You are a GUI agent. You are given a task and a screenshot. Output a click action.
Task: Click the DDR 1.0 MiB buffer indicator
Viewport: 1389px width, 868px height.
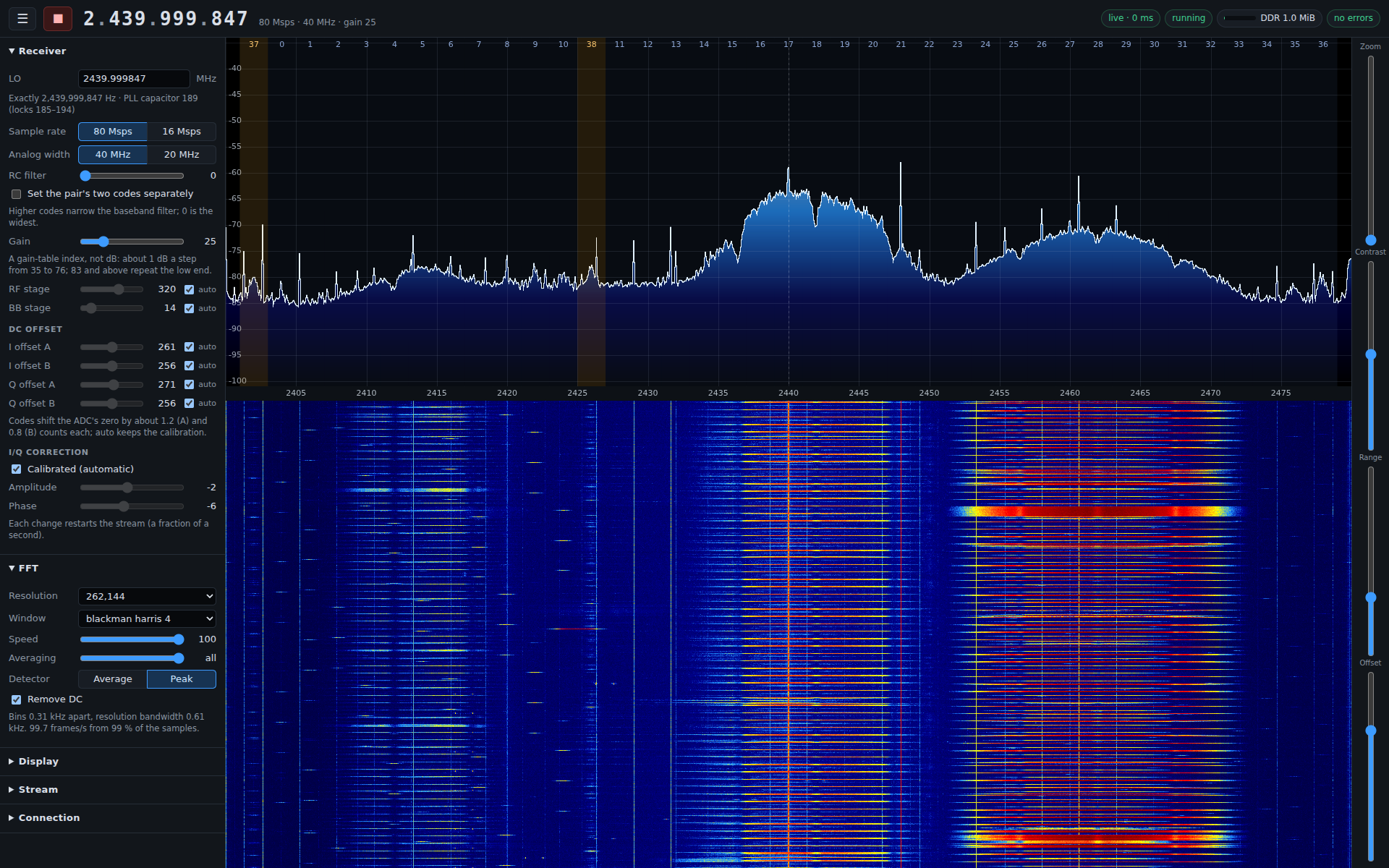coord(1270,18)
